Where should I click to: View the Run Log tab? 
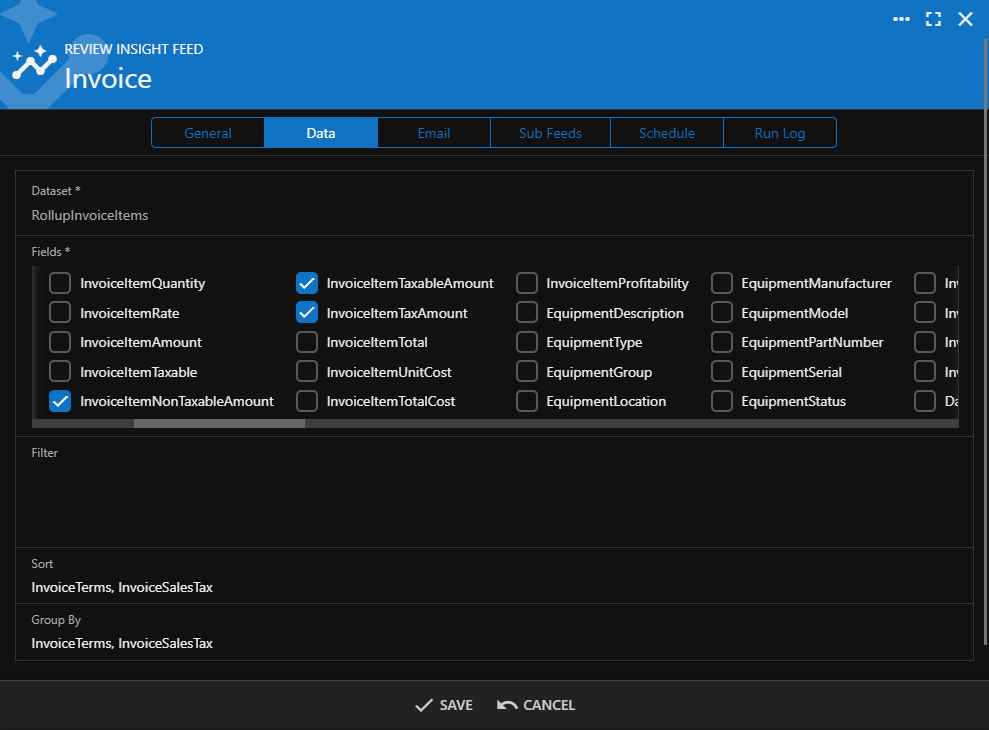tap(780, 133)
